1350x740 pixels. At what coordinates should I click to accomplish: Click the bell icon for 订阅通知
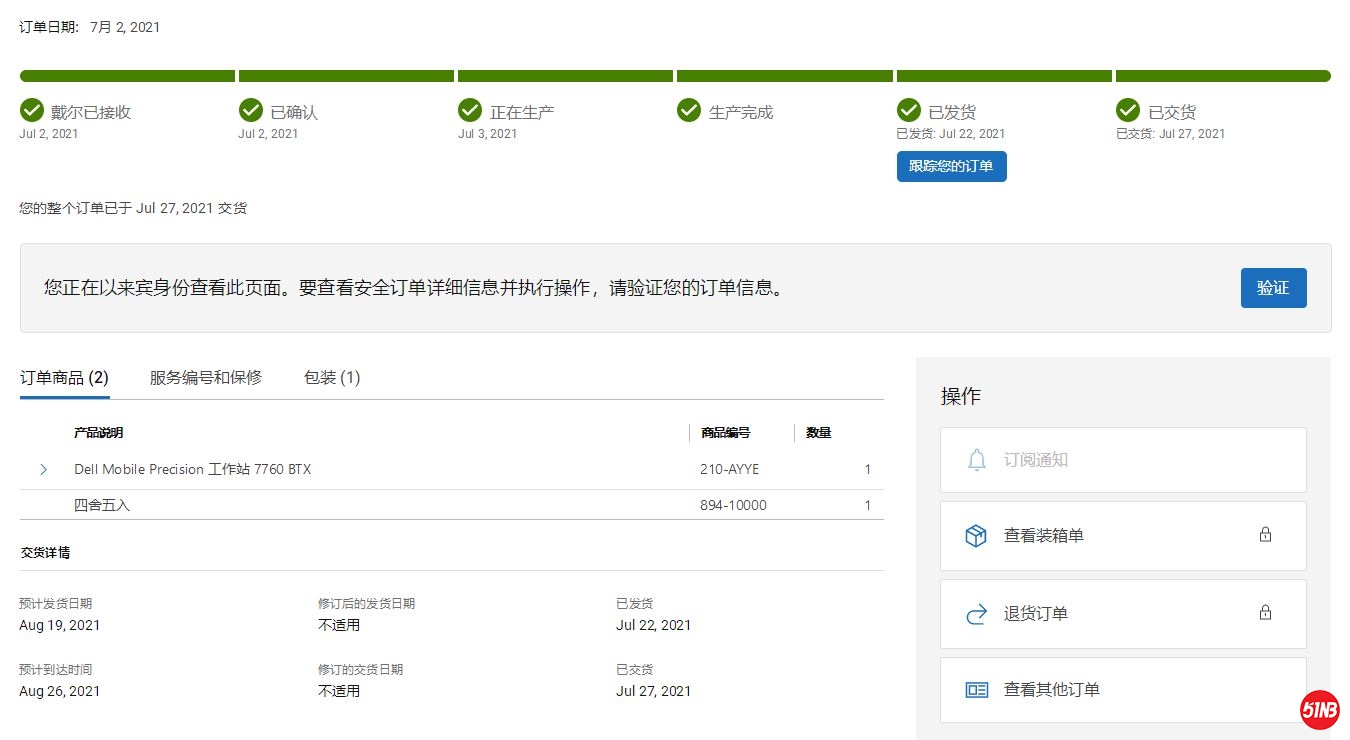(976, 460)
